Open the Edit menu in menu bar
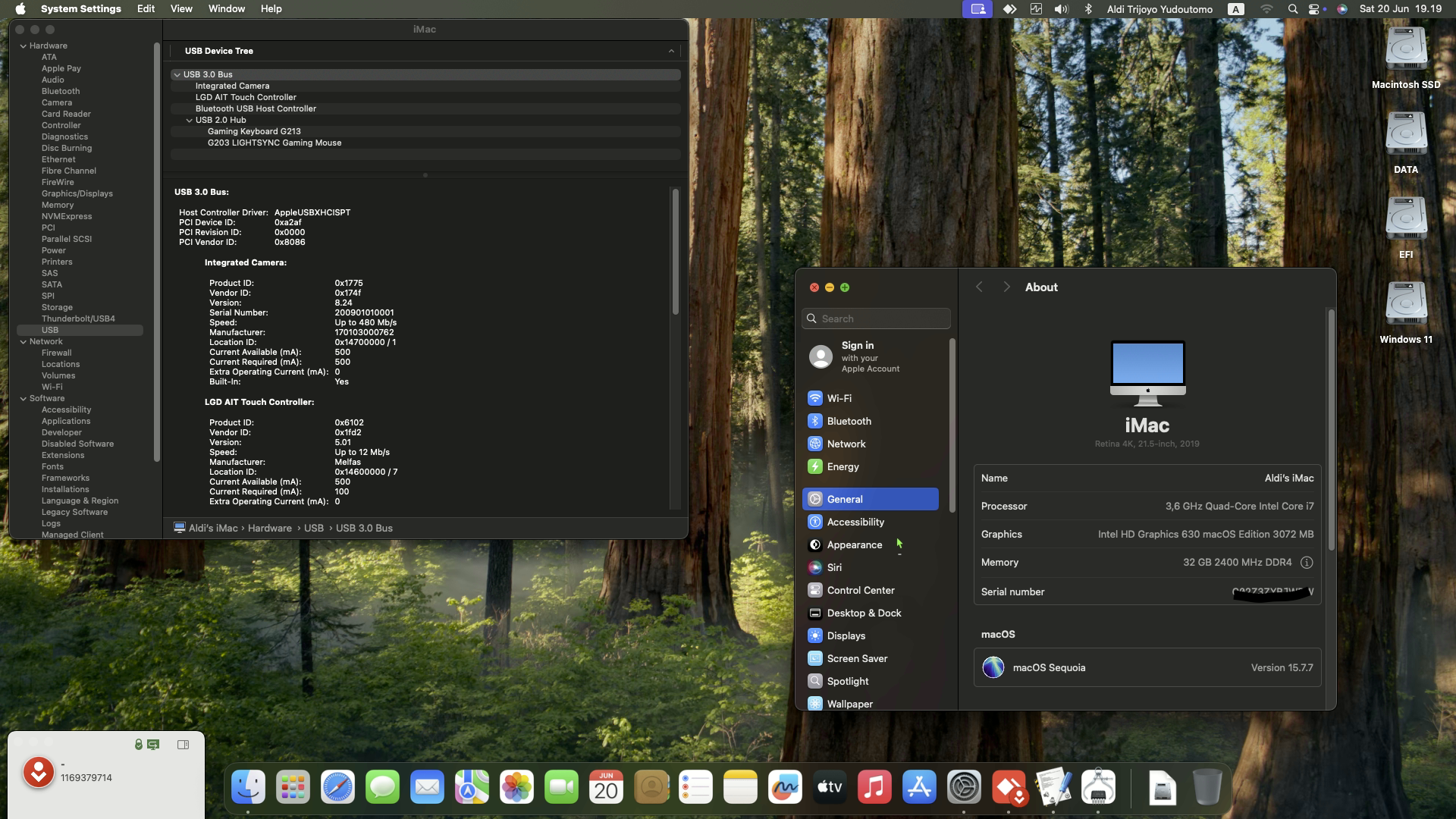 (x=146, y=9)
